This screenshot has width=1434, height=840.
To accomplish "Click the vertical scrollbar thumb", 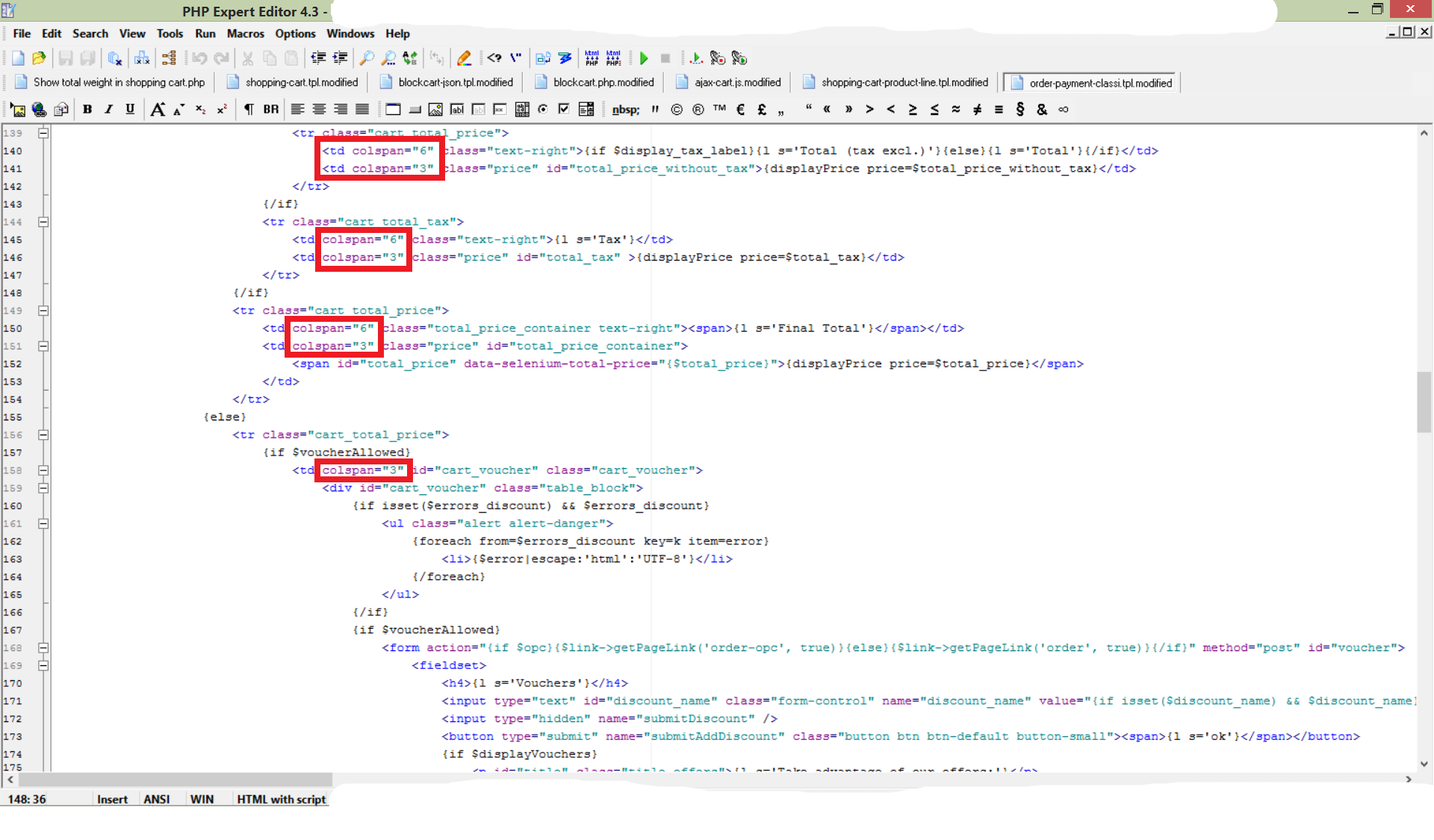I will click(x=1424, y=402).
